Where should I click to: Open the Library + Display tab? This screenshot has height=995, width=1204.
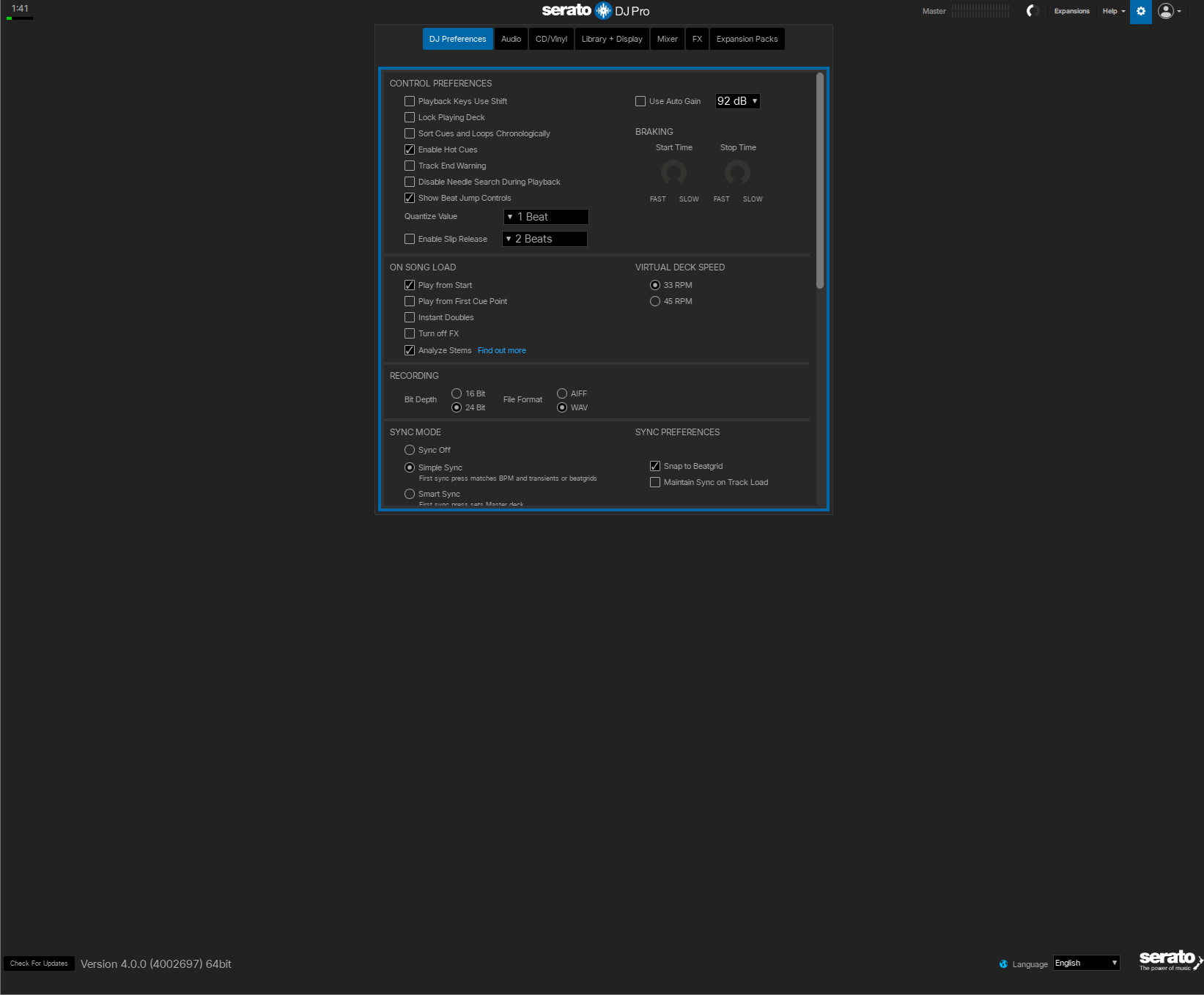[x=612, y=39]
